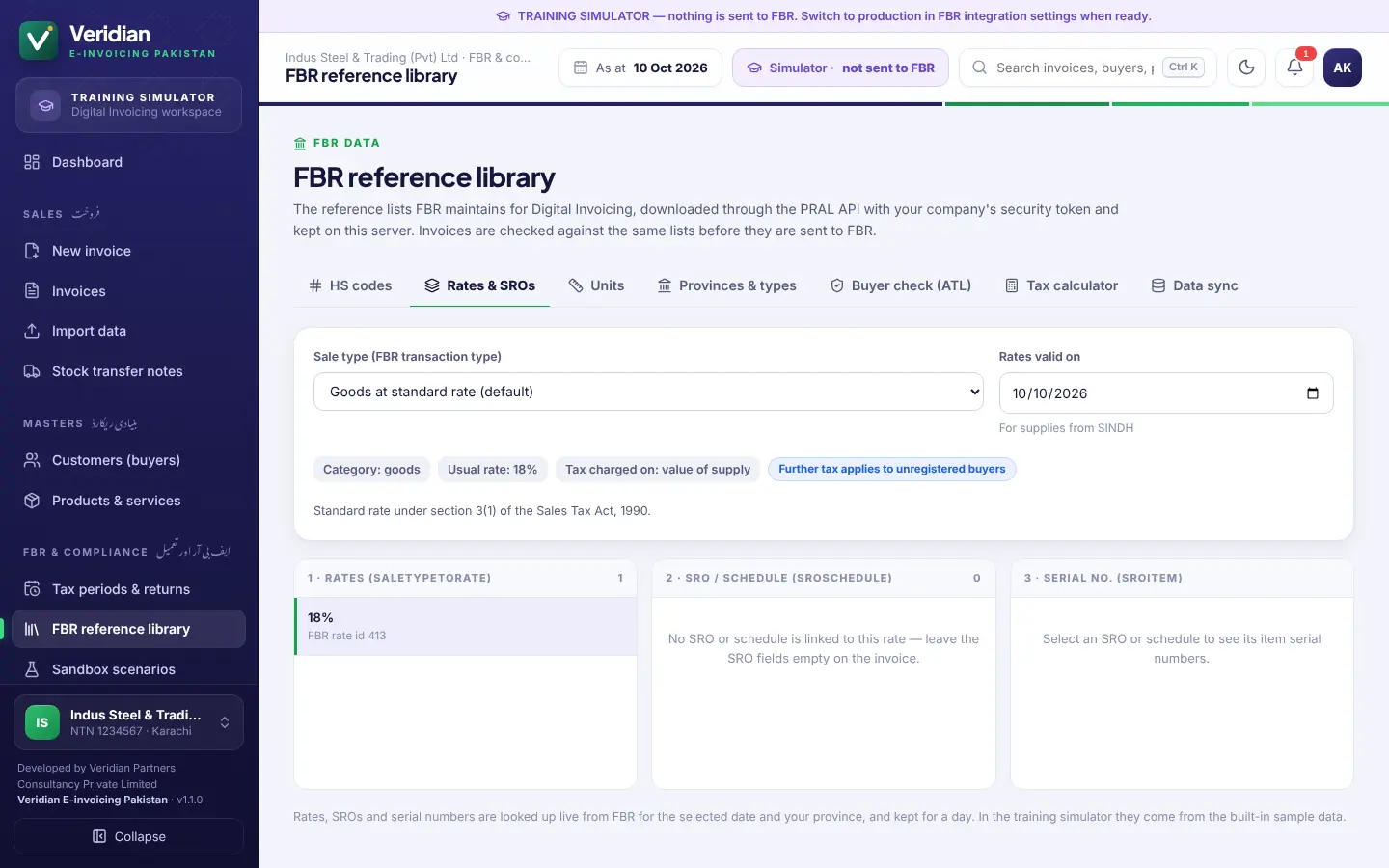
Task: Click Training Simulator workspace card
Action: 128,104
